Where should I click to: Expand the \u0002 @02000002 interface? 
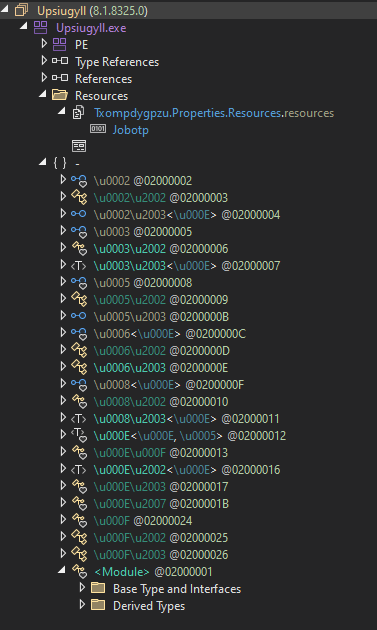(x=63, y=180)
